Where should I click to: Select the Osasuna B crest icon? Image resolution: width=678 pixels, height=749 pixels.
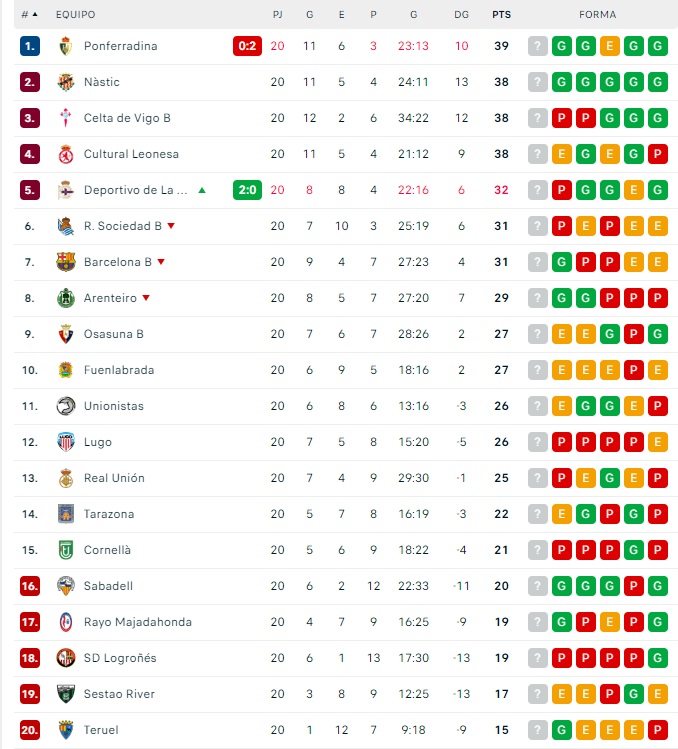click(x=66, y=334)
